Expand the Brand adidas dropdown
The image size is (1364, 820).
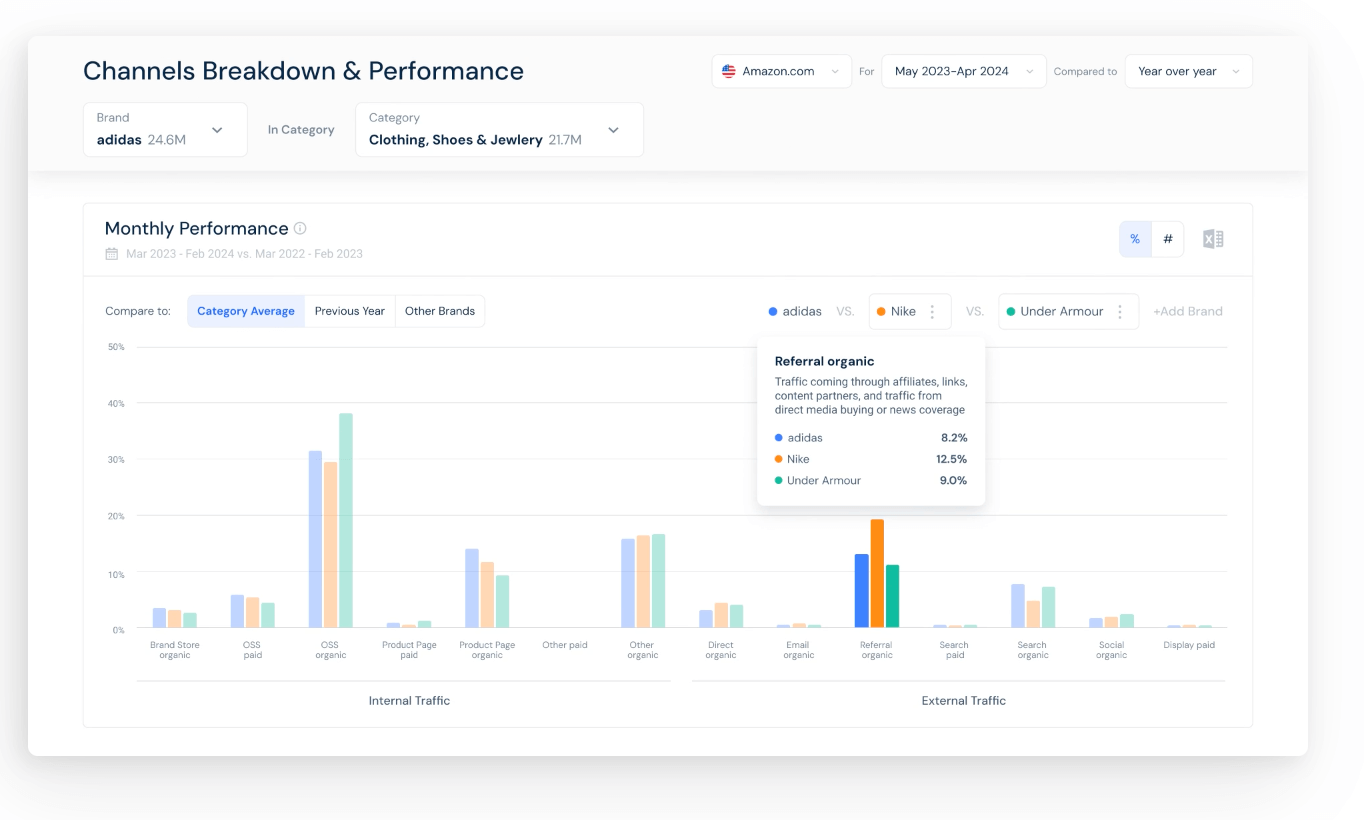(x=217, y=129)
